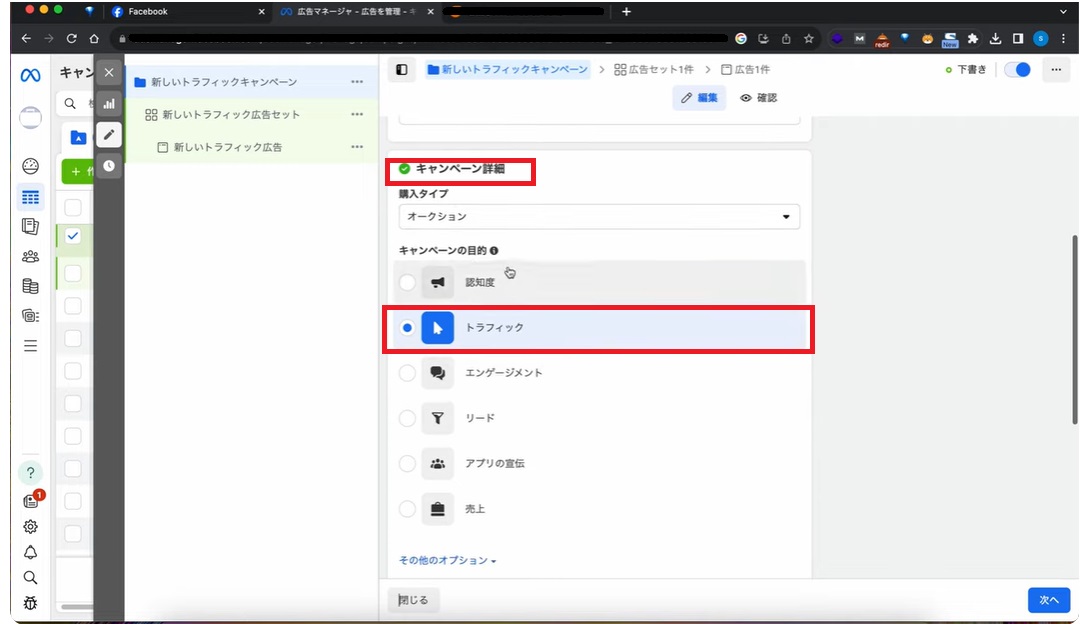Select the pencil edit icon in side panel
The image size is (1081, 624).
point(109,135)
